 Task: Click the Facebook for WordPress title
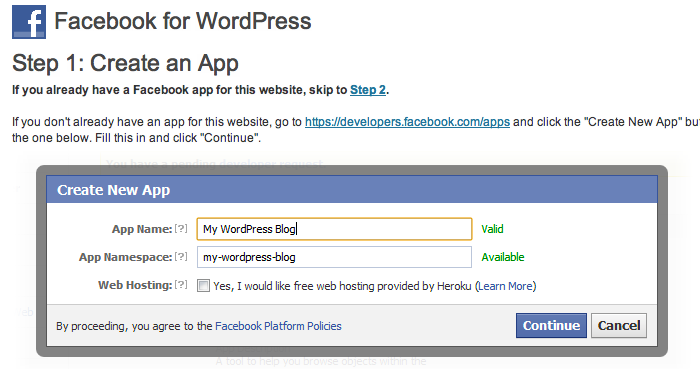point(183,21)
